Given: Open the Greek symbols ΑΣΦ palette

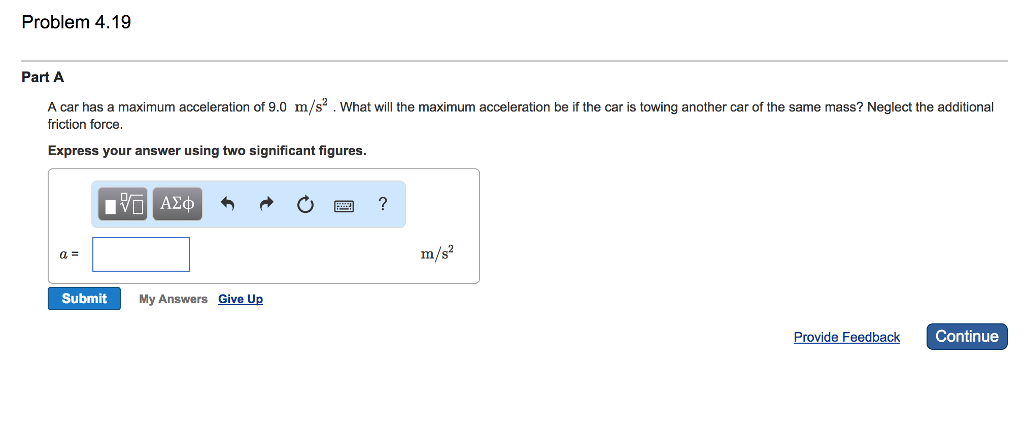Looking at the screenshot, I should tap(178, 204).
